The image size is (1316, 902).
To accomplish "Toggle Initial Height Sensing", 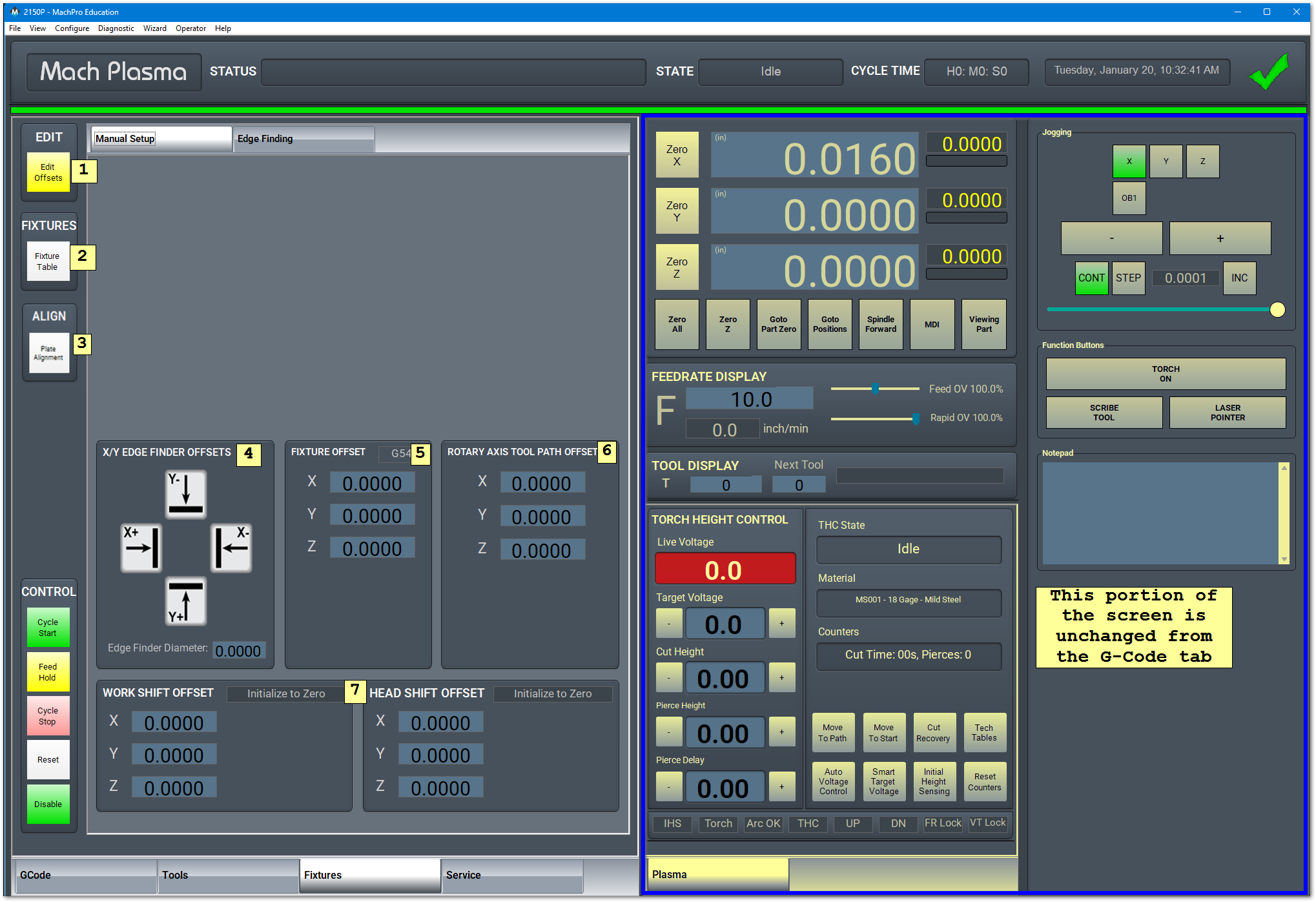I will tap(934, 781).
